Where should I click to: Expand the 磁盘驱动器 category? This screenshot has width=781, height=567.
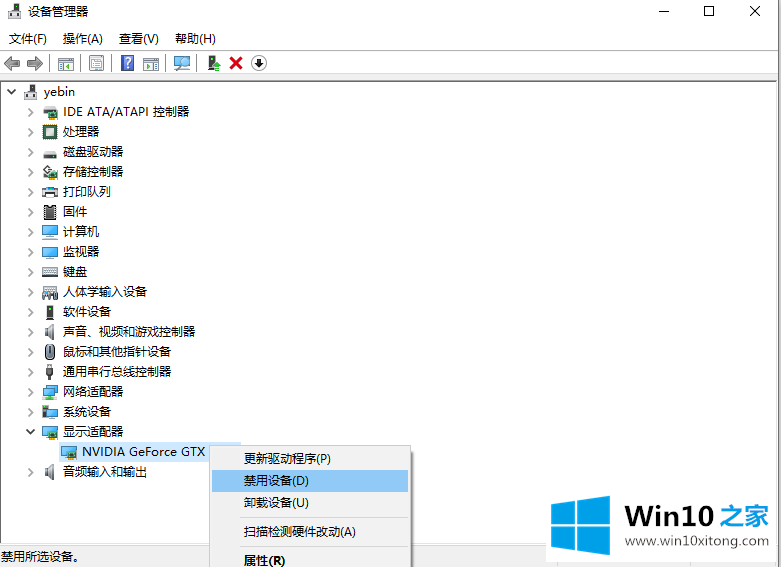tap(31, 152)
